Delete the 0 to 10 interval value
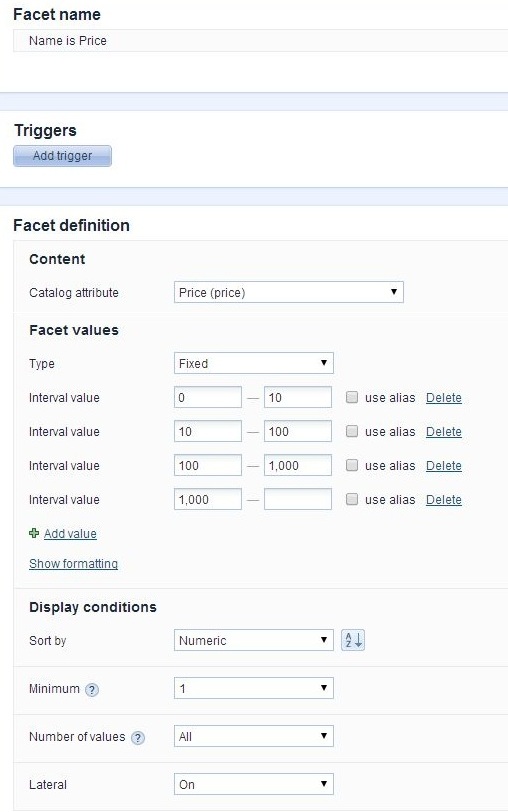508x812 pixels. pyautogui.click(x=444, y=398)
